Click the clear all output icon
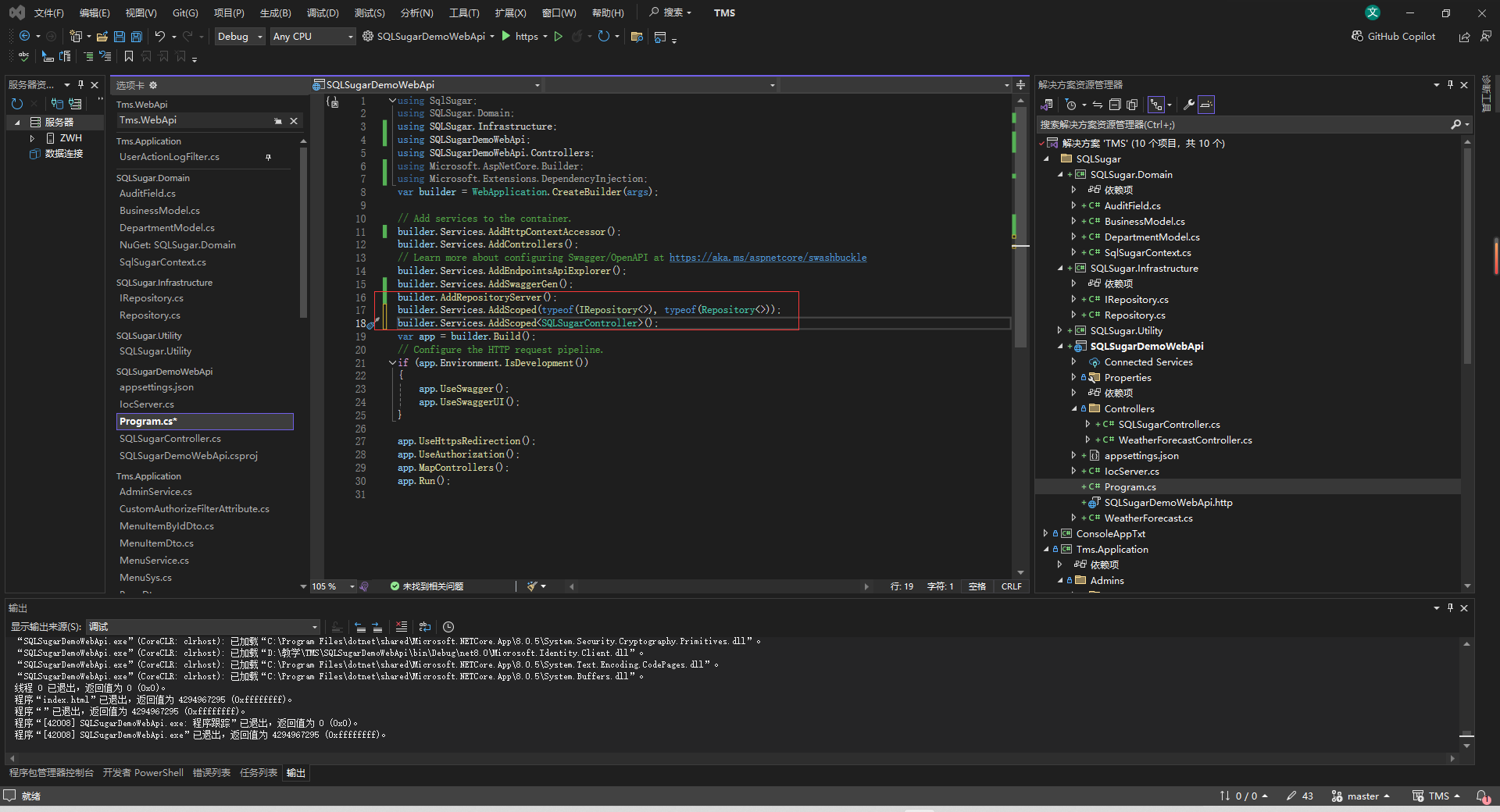 tap(402, 627)
